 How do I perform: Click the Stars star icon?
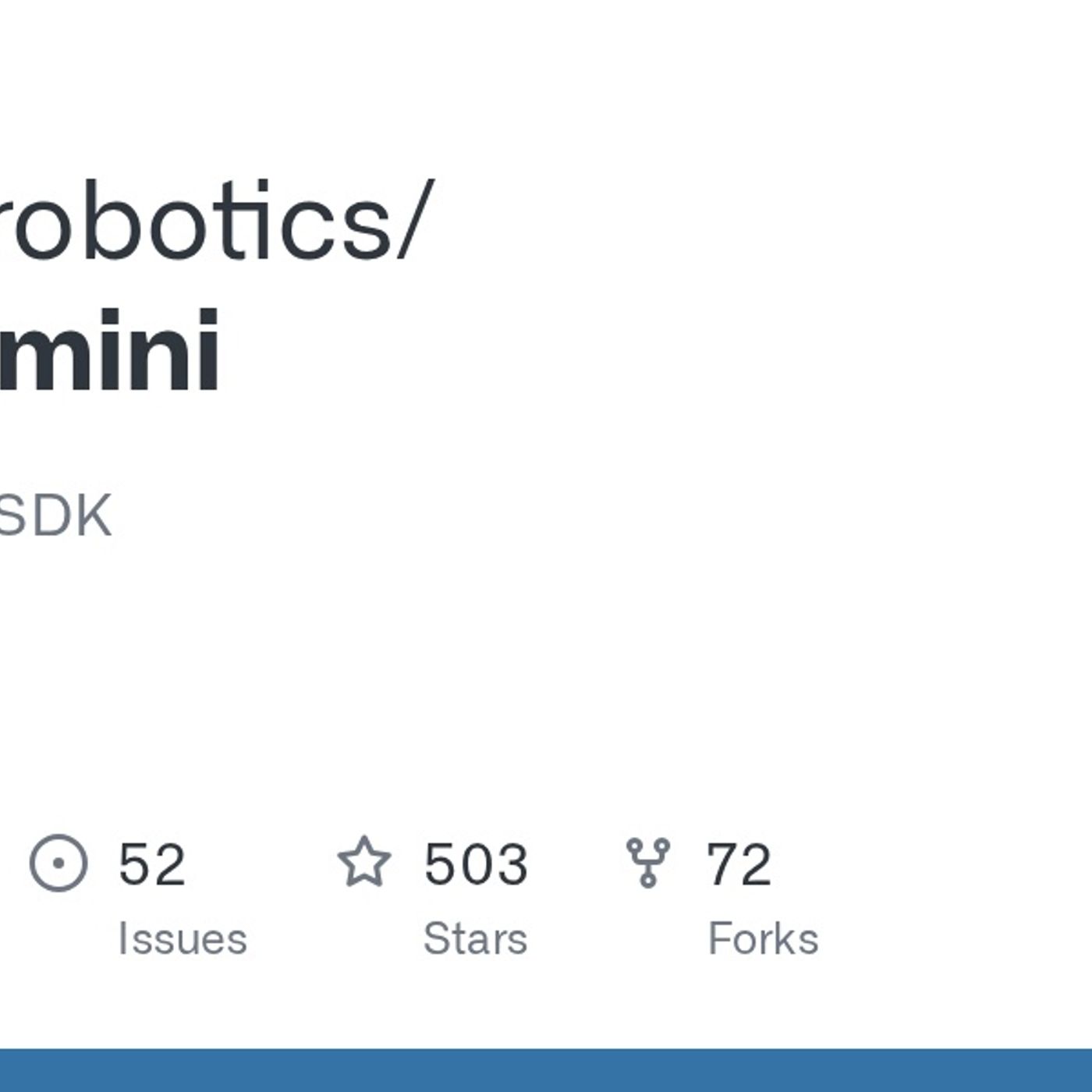364,863
